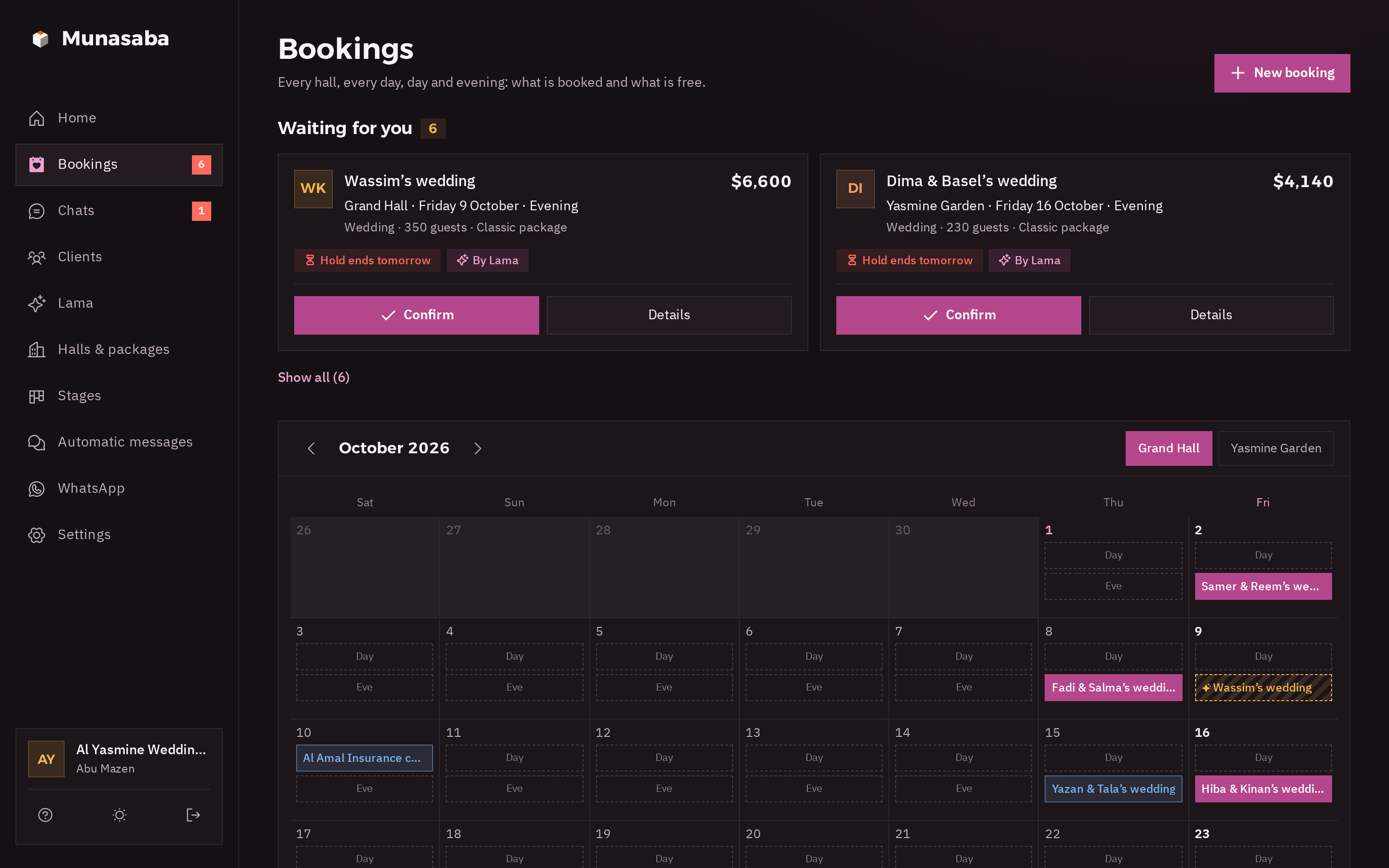Click the WK avatar on Wassim's wedding

[x=313, y=188]
